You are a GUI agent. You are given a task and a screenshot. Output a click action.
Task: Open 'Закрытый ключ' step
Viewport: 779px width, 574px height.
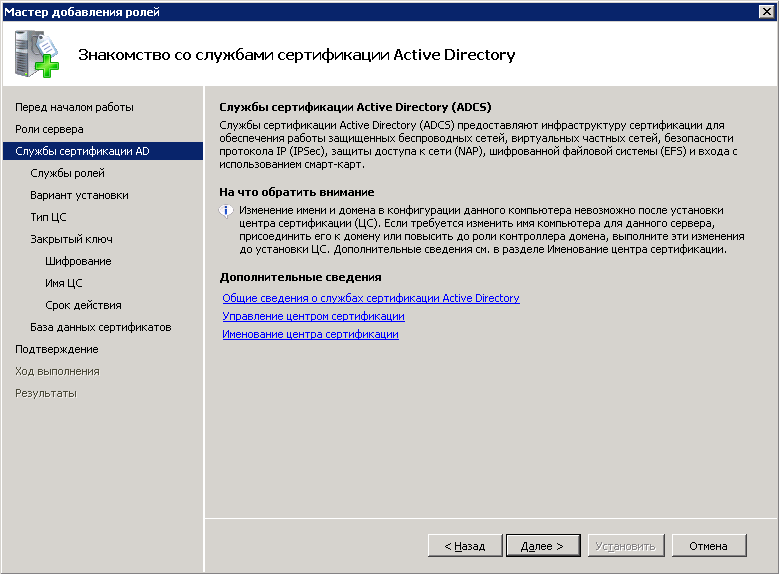pyautogui.click(x=71, y=239)
